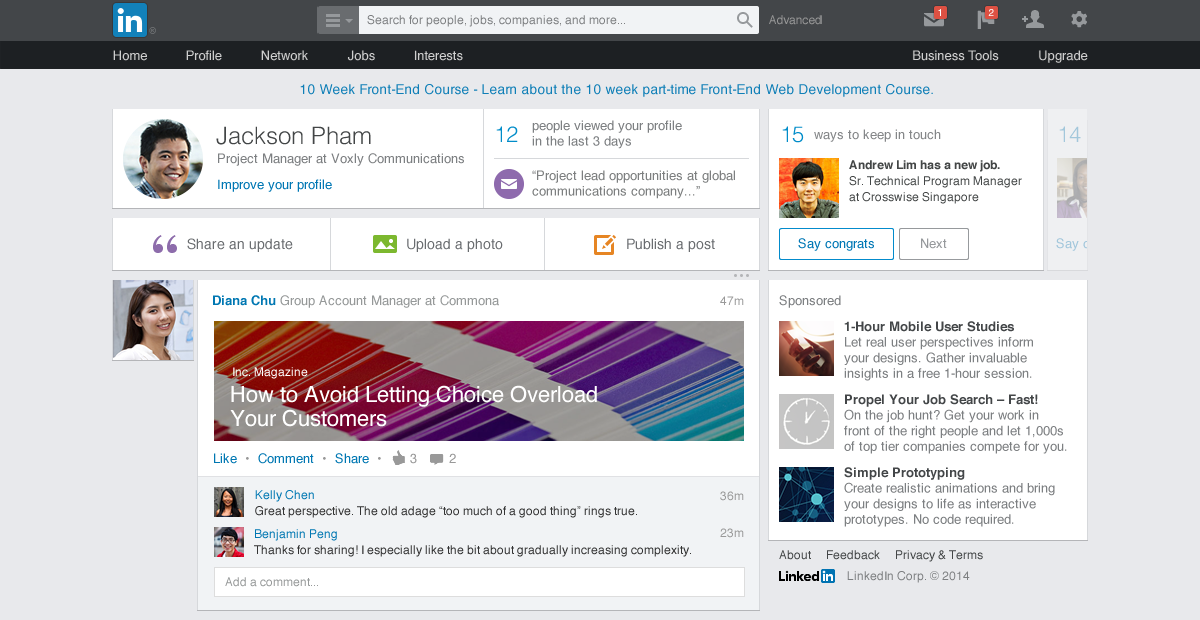The height and width of the screenshot is (620, 1200).
Task: Open the Jobs menu
Action: point(361,56)
